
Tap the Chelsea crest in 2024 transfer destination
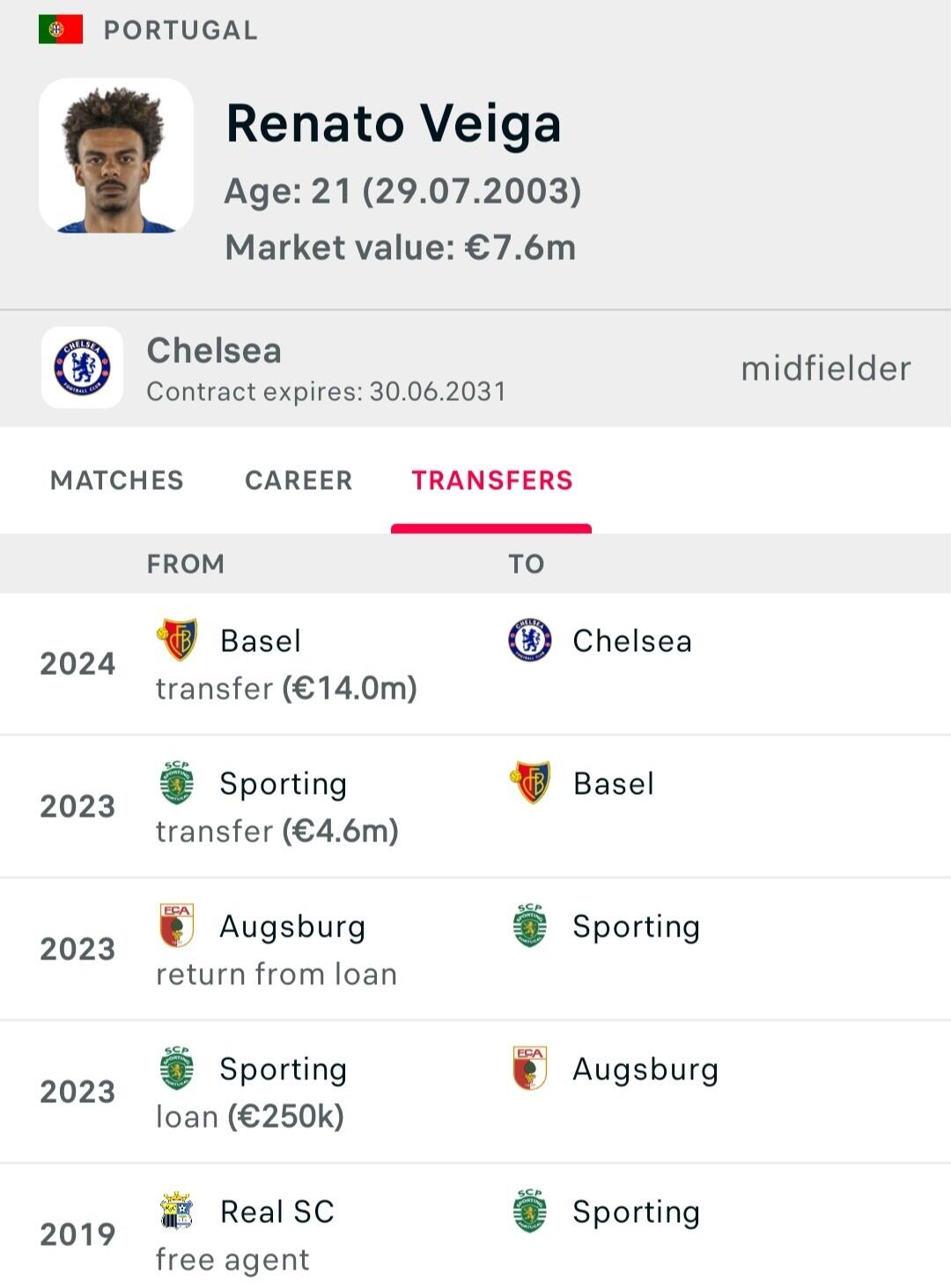[x=530, y=640]
